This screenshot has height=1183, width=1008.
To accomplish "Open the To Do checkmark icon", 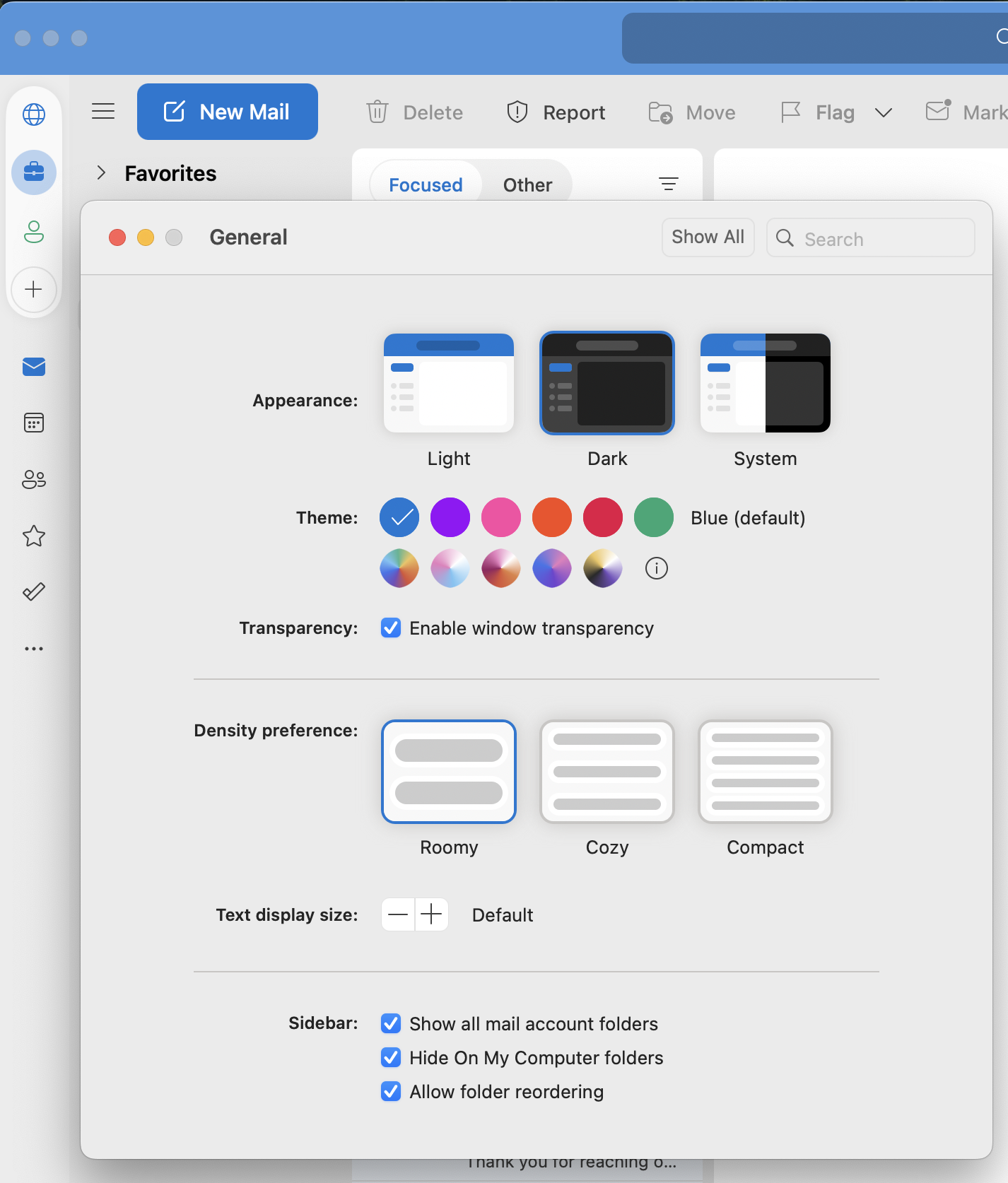I will coord(34,591).
